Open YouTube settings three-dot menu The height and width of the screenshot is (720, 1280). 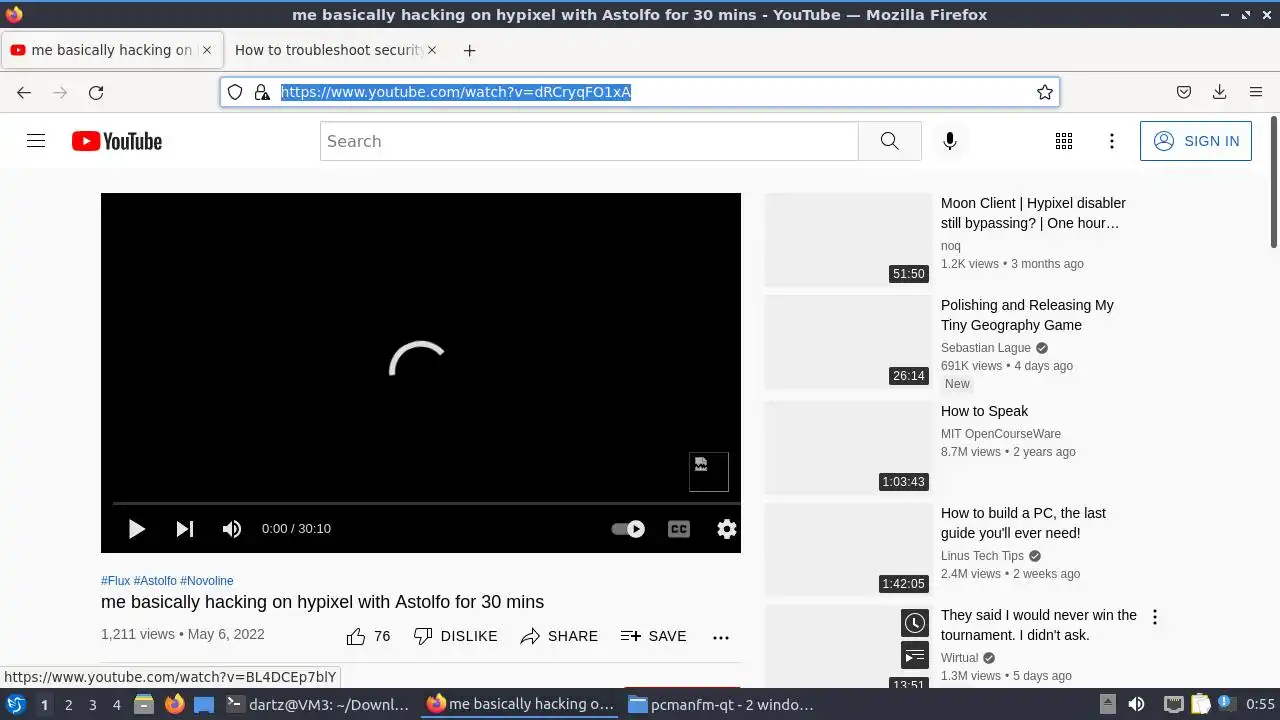1112,141
